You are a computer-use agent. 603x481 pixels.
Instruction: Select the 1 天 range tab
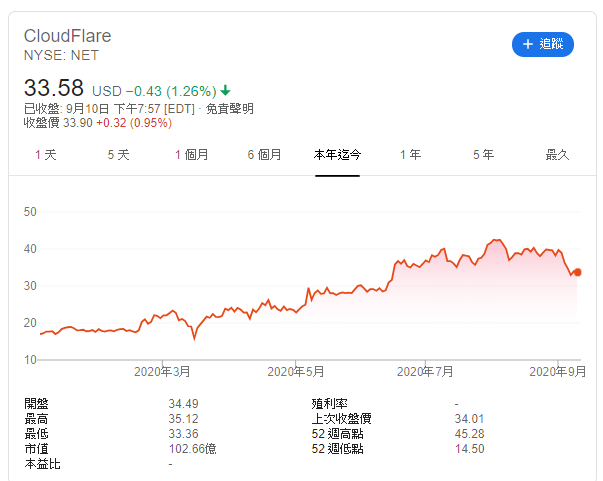46,155
